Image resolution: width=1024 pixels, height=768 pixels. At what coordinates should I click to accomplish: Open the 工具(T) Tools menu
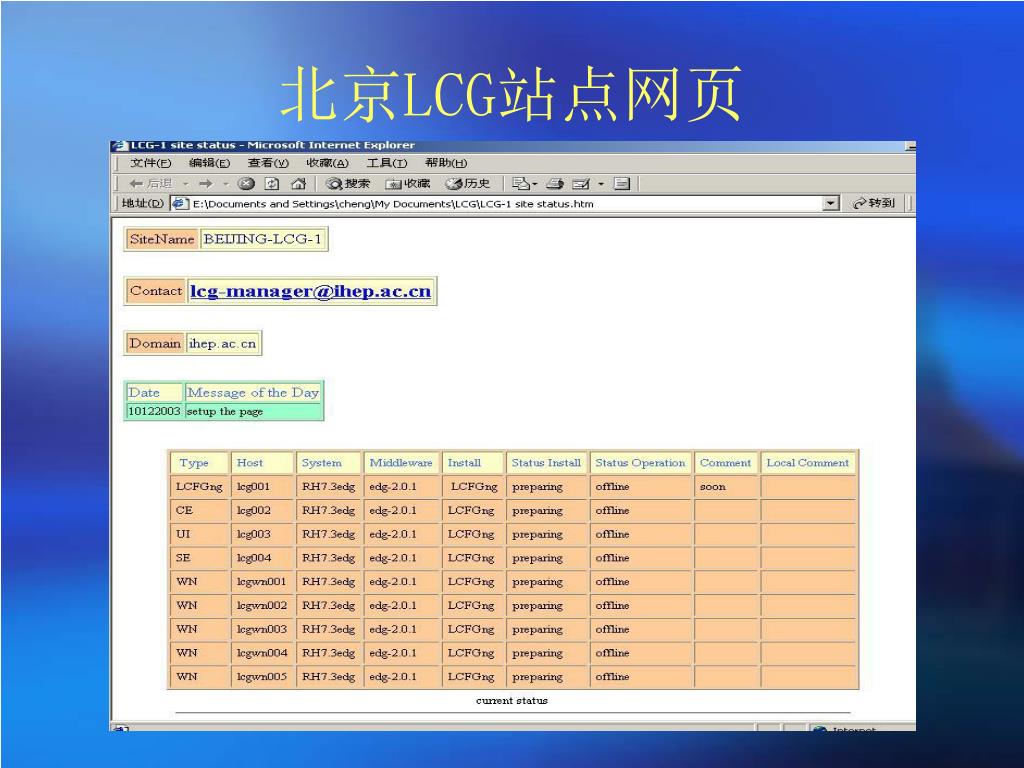click(x=387, y=163)
